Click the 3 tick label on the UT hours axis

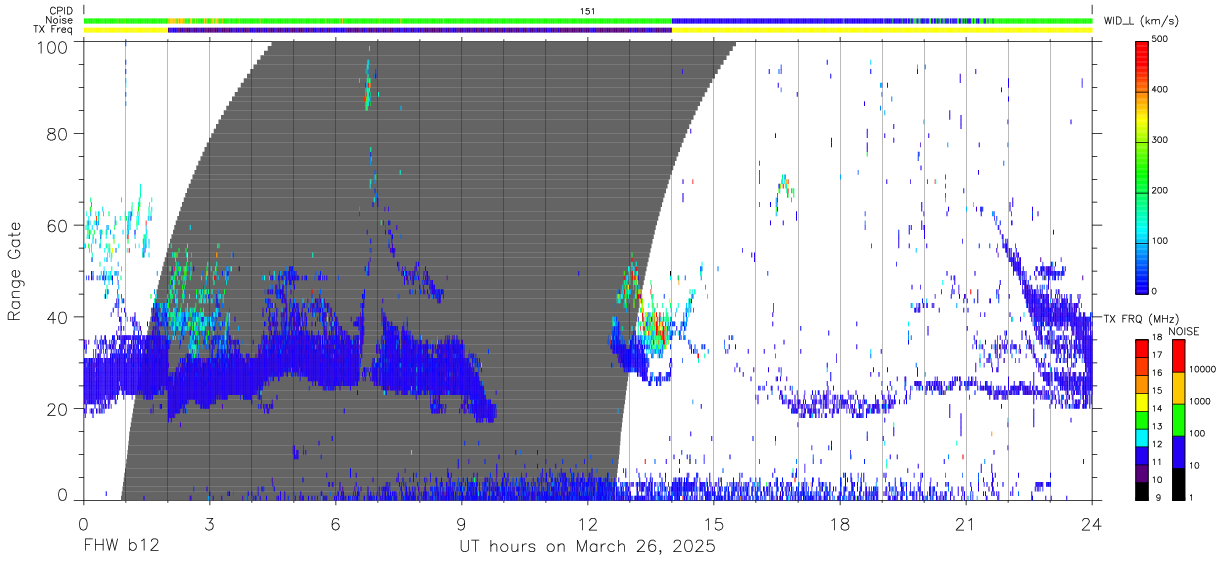[x=209, y=522]
